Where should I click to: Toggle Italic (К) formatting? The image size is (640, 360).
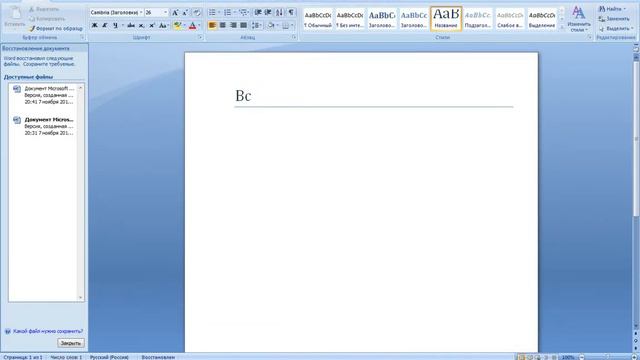coord(104,25)
